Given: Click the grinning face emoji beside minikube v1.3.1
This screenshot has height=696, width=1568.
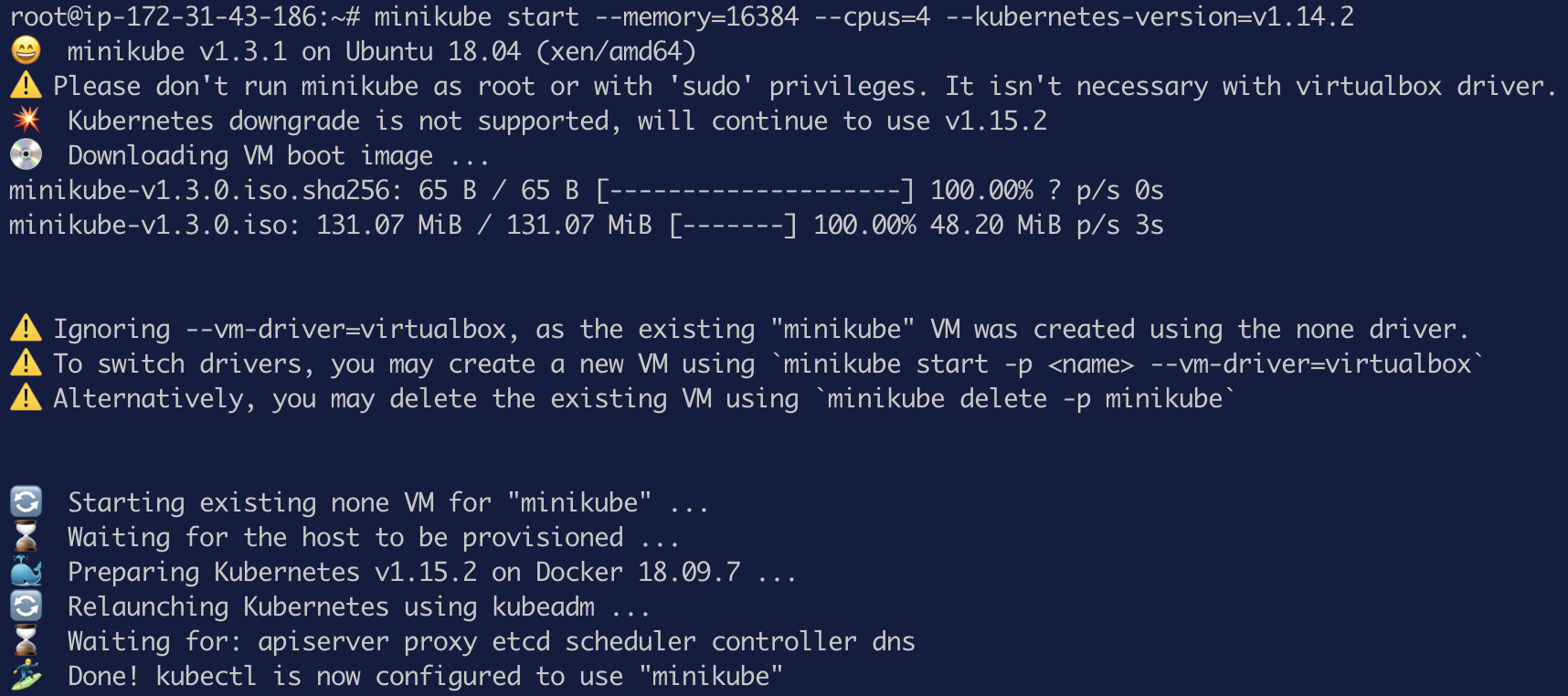Looking at the screenshot, I should tap(26, 51).
